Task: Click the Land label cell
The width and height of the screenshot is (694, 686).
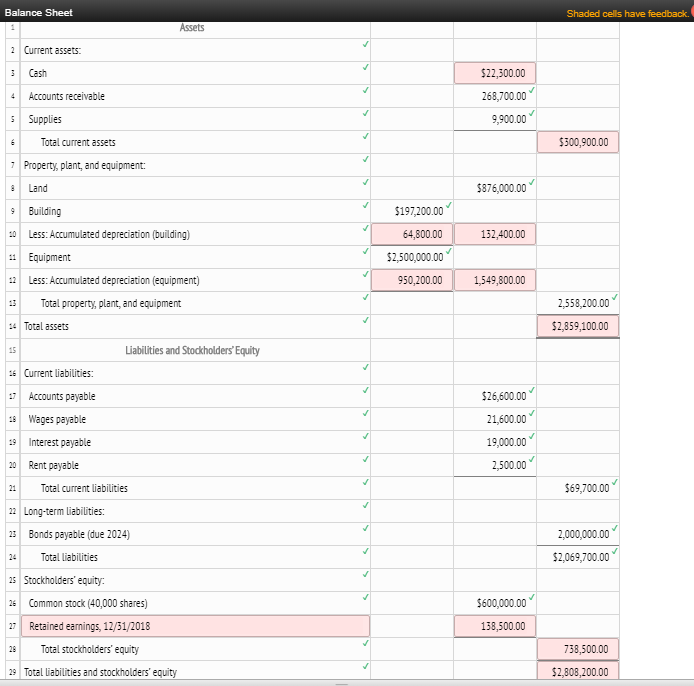Action: 195,188
